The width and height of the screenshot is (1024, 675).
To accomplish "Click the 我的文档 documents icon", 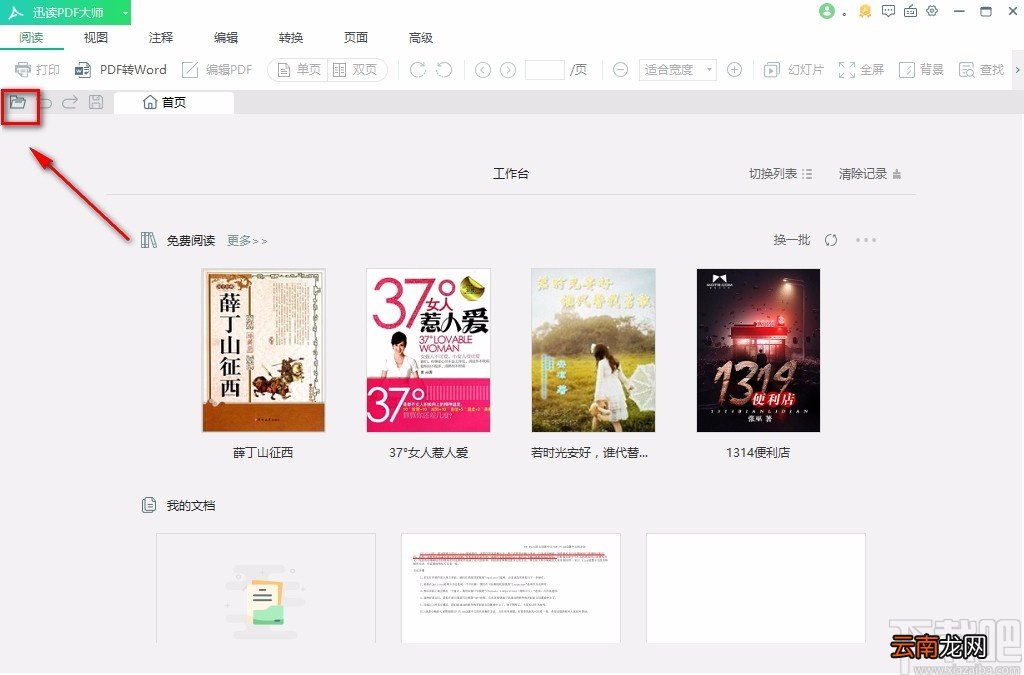I will click(149, 505).
